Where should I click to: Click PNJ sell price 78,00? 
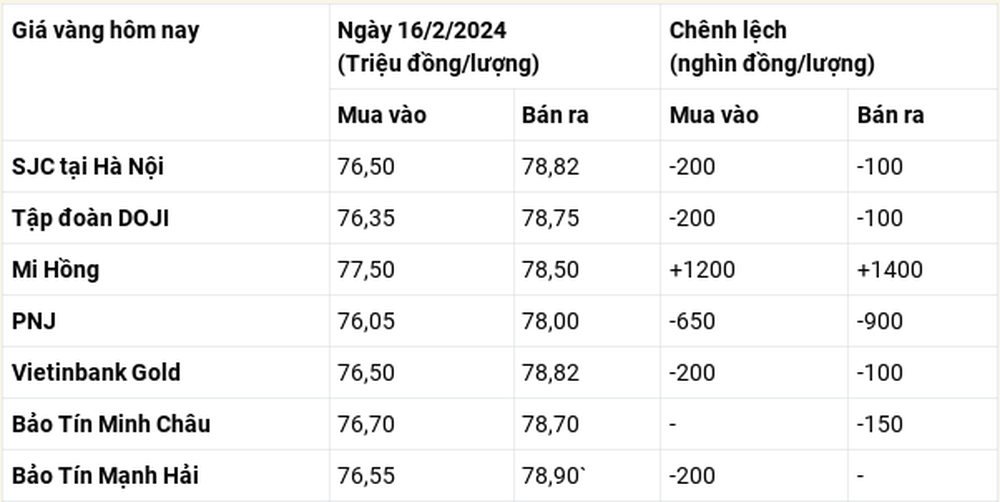click(x=550, y=321)
